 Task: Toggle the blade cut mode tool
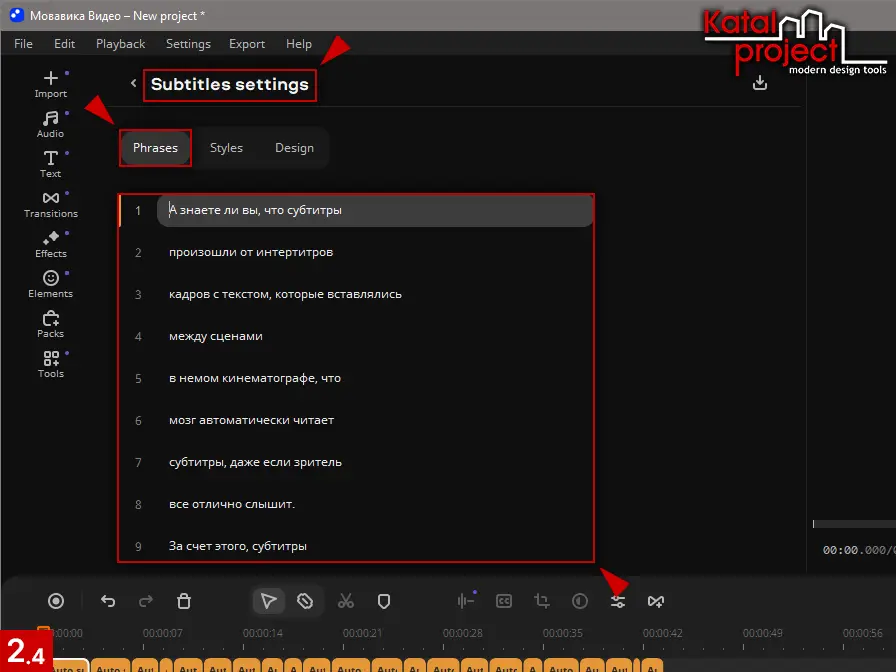pos(306,601)
